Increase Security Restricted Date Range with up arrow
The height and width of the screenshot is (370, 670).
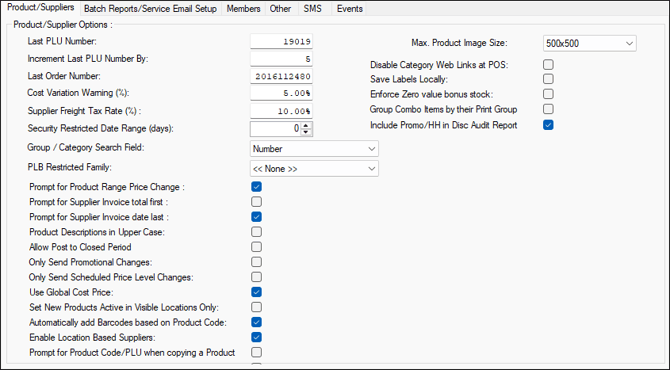coord(306,126)
